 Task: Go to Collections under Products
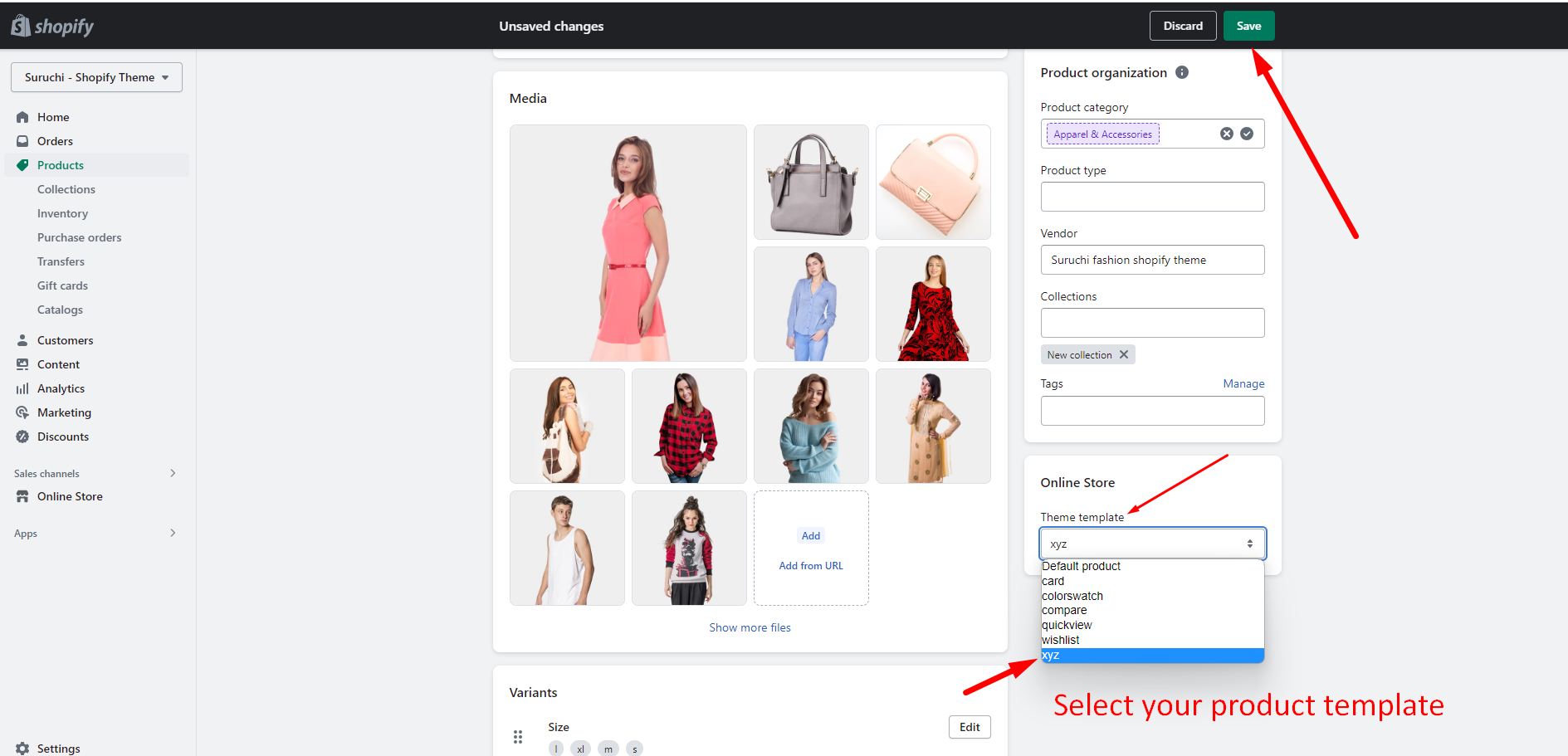pyautogui.click(x=66, y=189)
